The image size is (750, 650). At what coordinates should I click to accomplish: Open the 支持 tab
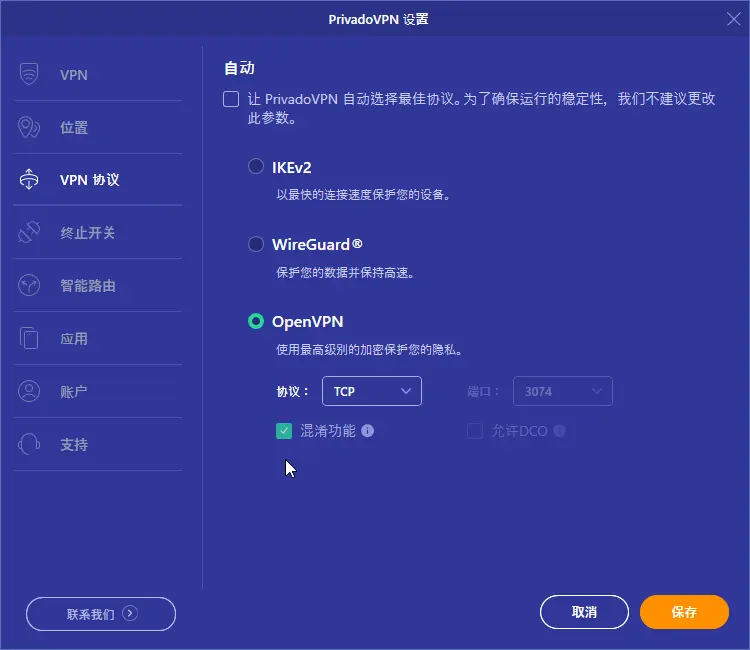(x=98, y=444)
